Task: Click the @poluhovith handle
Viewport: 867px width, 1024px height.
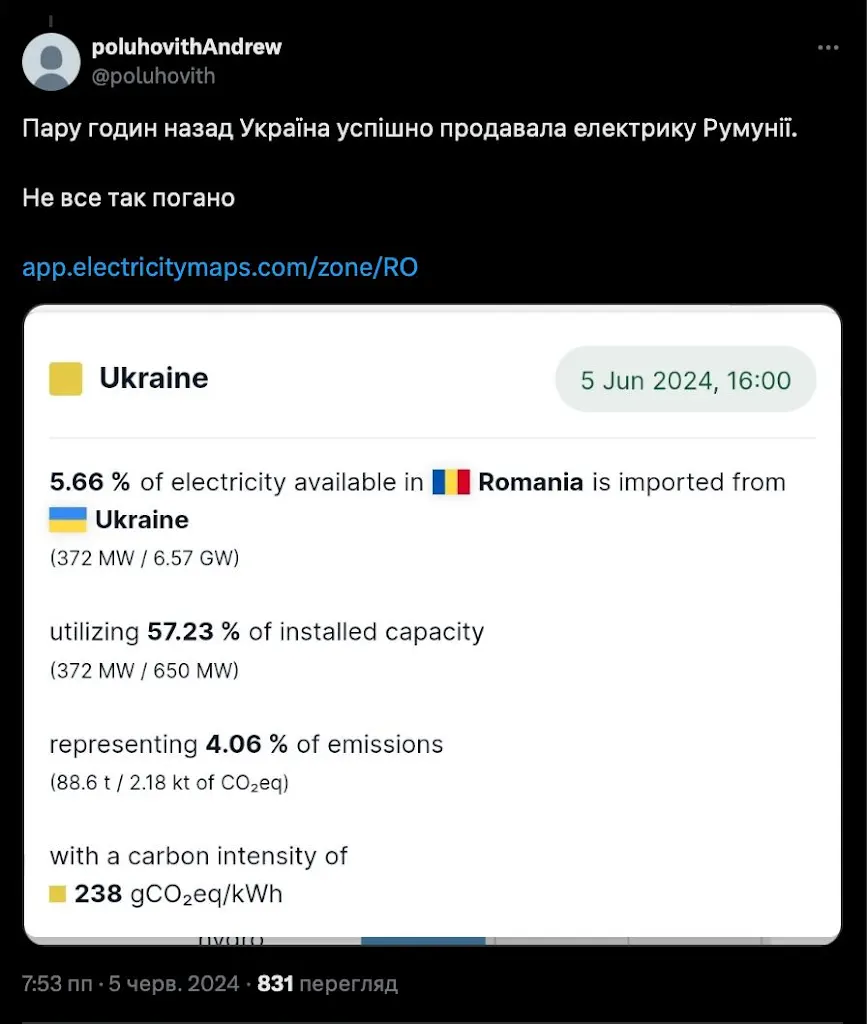Action: pos(153,76)
